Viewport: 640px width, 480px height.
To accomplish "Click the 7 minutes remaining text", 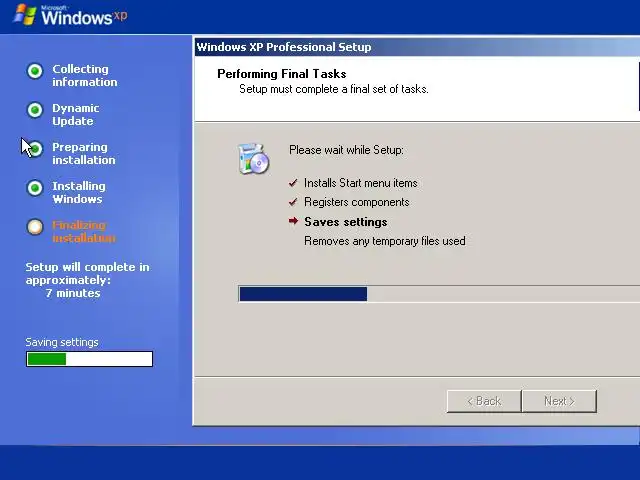I will point(73,293).
